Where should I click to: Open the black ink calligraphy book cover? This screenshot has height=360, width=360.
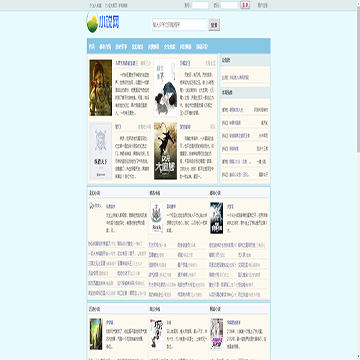pos(156,334)
